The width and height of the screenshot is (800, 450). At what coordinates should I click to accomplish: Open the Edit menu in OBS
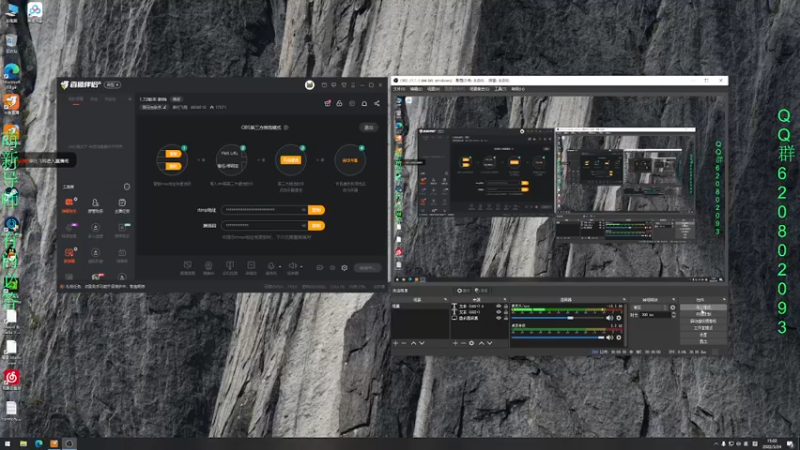(x=416, y=89)
